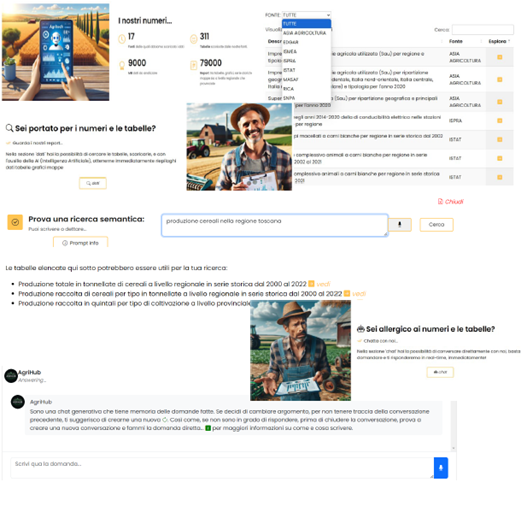Focus the 'Scrivi qua la domanda' chat input
Screen dimensions: 527x506
click(x=222, y=467)
